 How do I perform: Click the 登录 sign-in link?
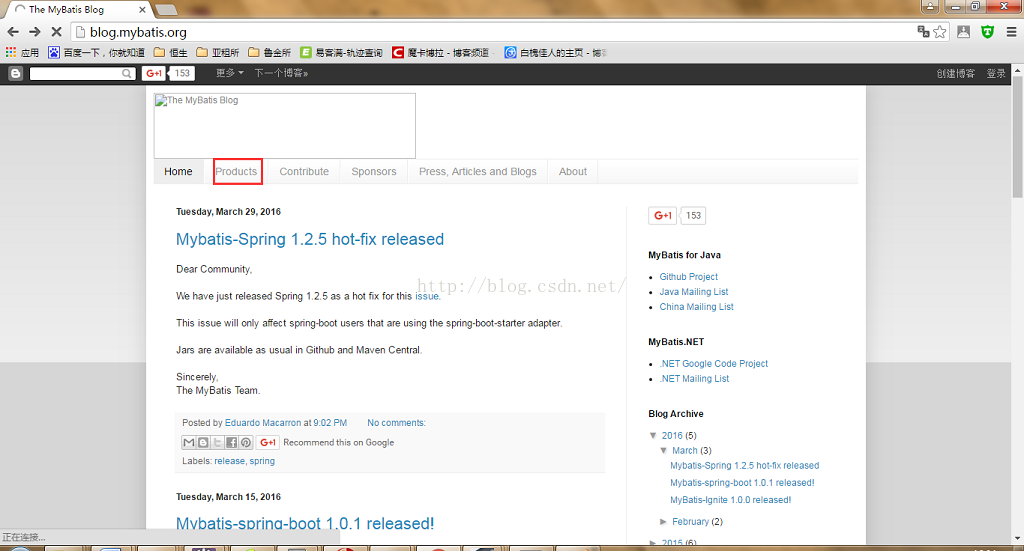tap(996, 74)
